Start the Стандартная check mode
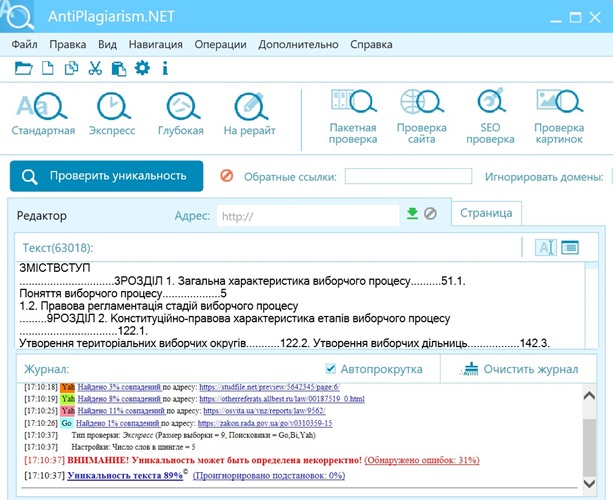Viewport: 613px width, 500px height. coord(43,114)
